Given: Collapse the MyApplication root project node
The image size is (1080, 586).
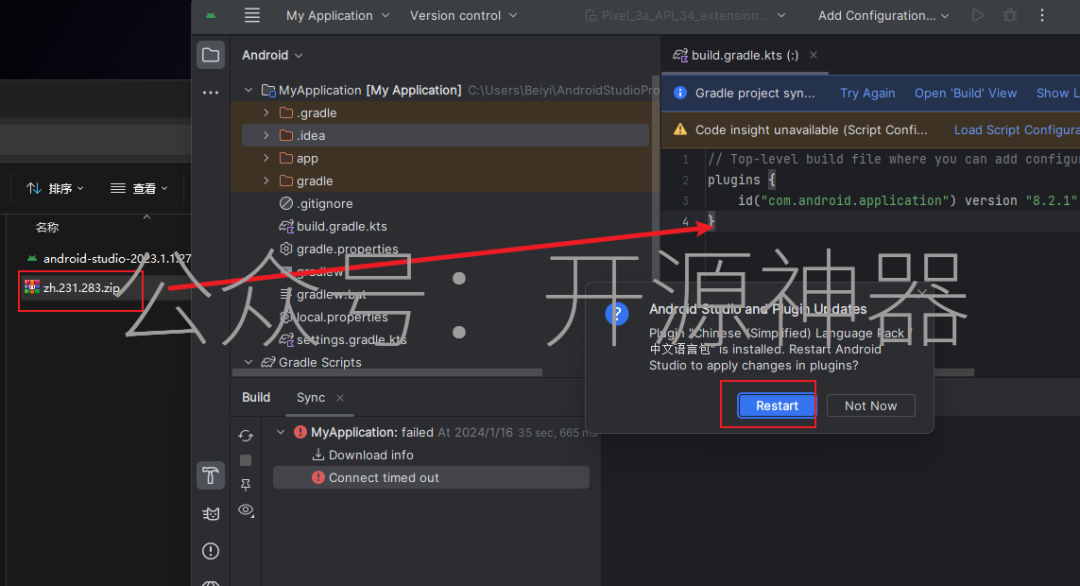Looking at the screenshot, I should 249,90.
